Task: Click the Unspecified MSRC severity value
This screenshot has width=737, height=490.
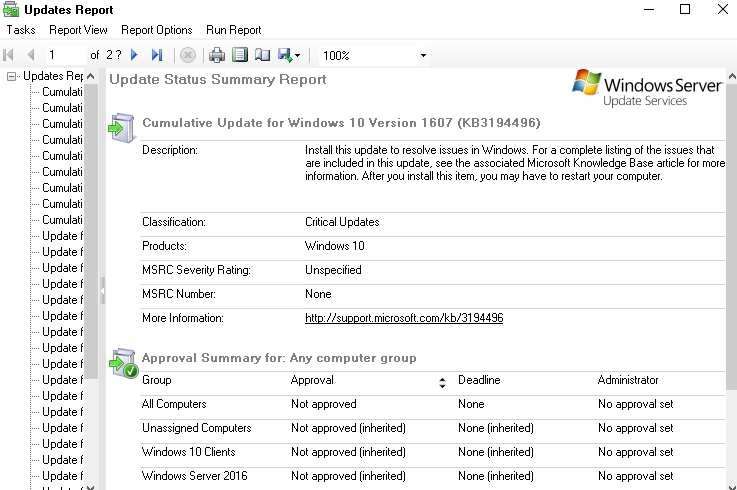Action: pos(333,270)
